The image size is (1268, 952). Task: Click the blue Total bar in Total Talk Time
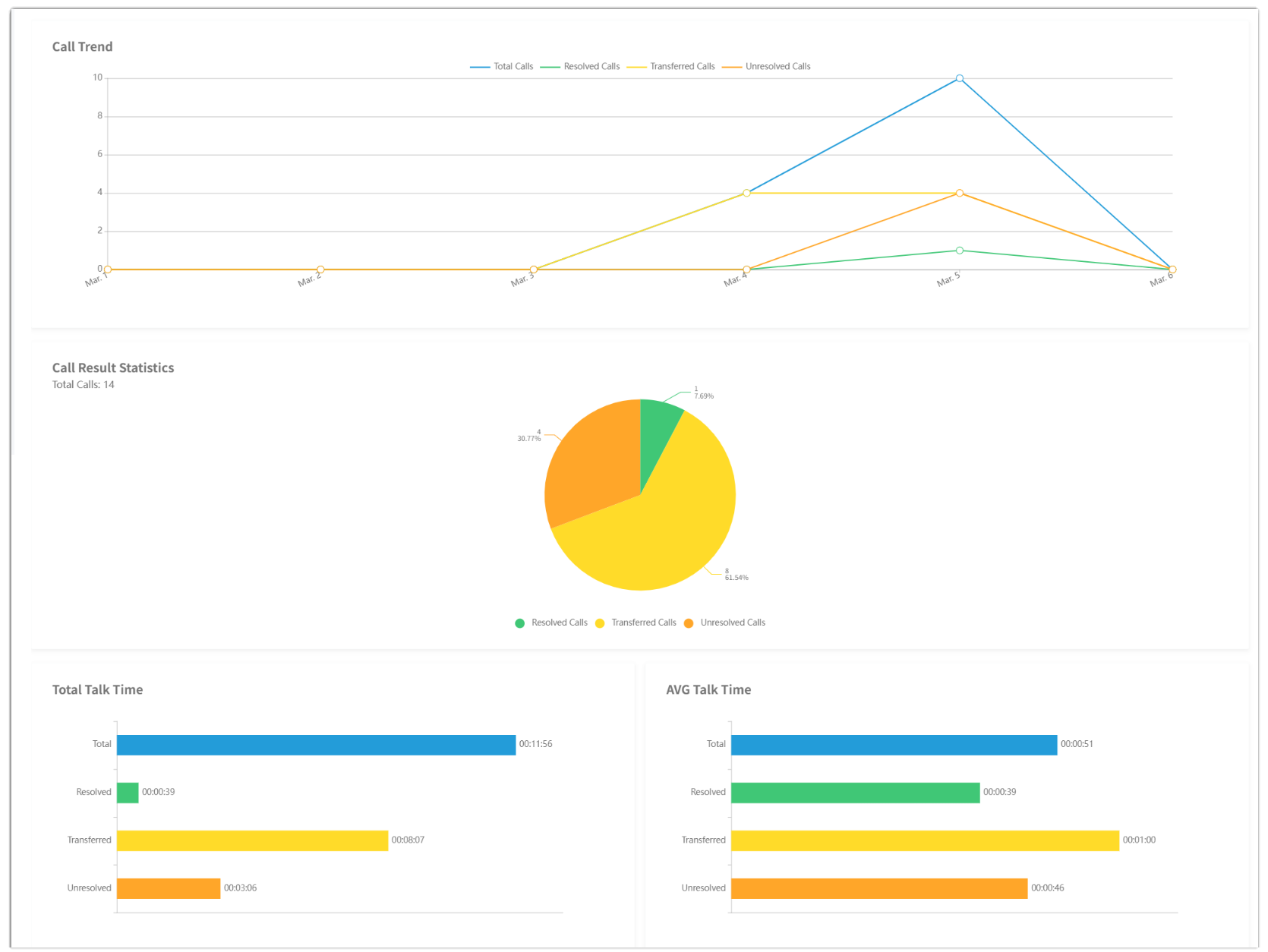click(316, 745)
